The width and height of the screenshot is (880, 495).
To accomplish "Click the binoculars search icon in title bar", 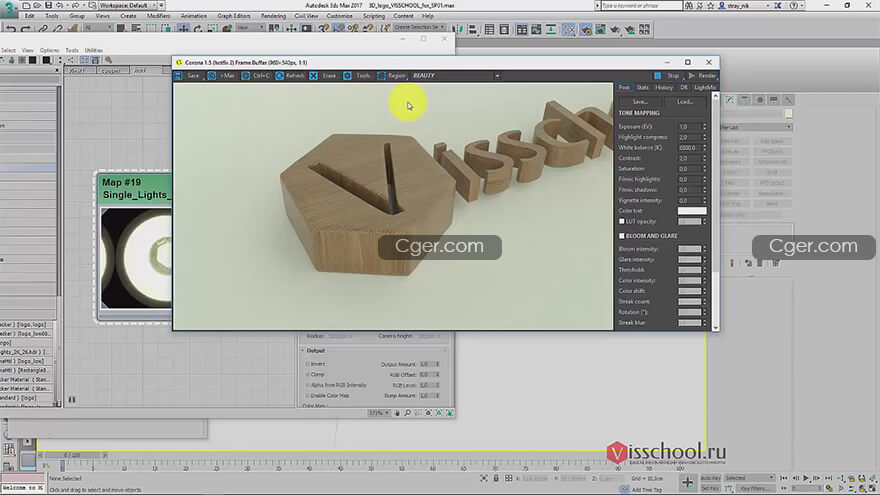I will coord(689,5).
